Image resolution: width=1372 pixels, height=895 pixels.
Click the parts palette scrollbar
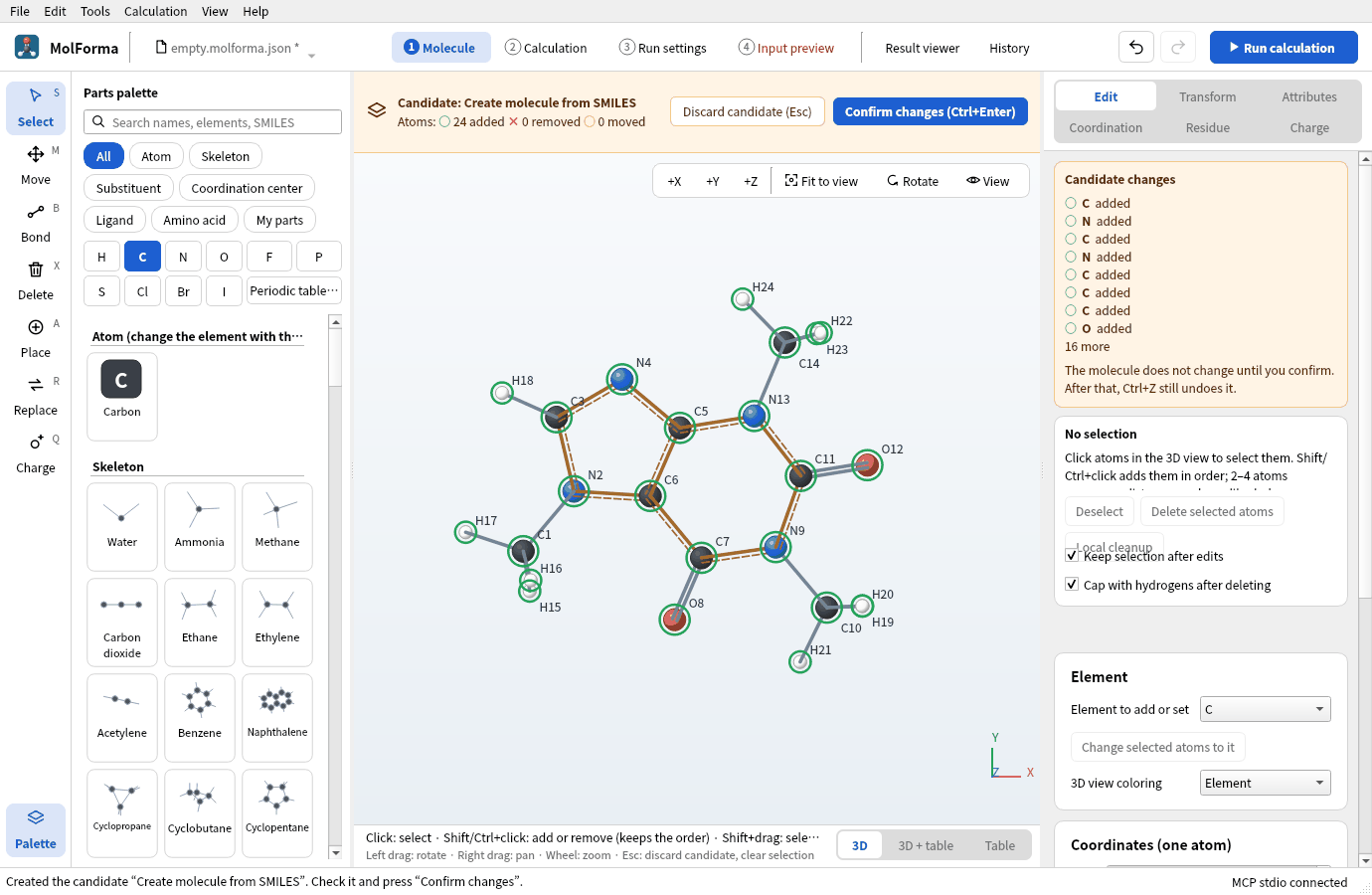pyautogui.click(x=335, y=587)
